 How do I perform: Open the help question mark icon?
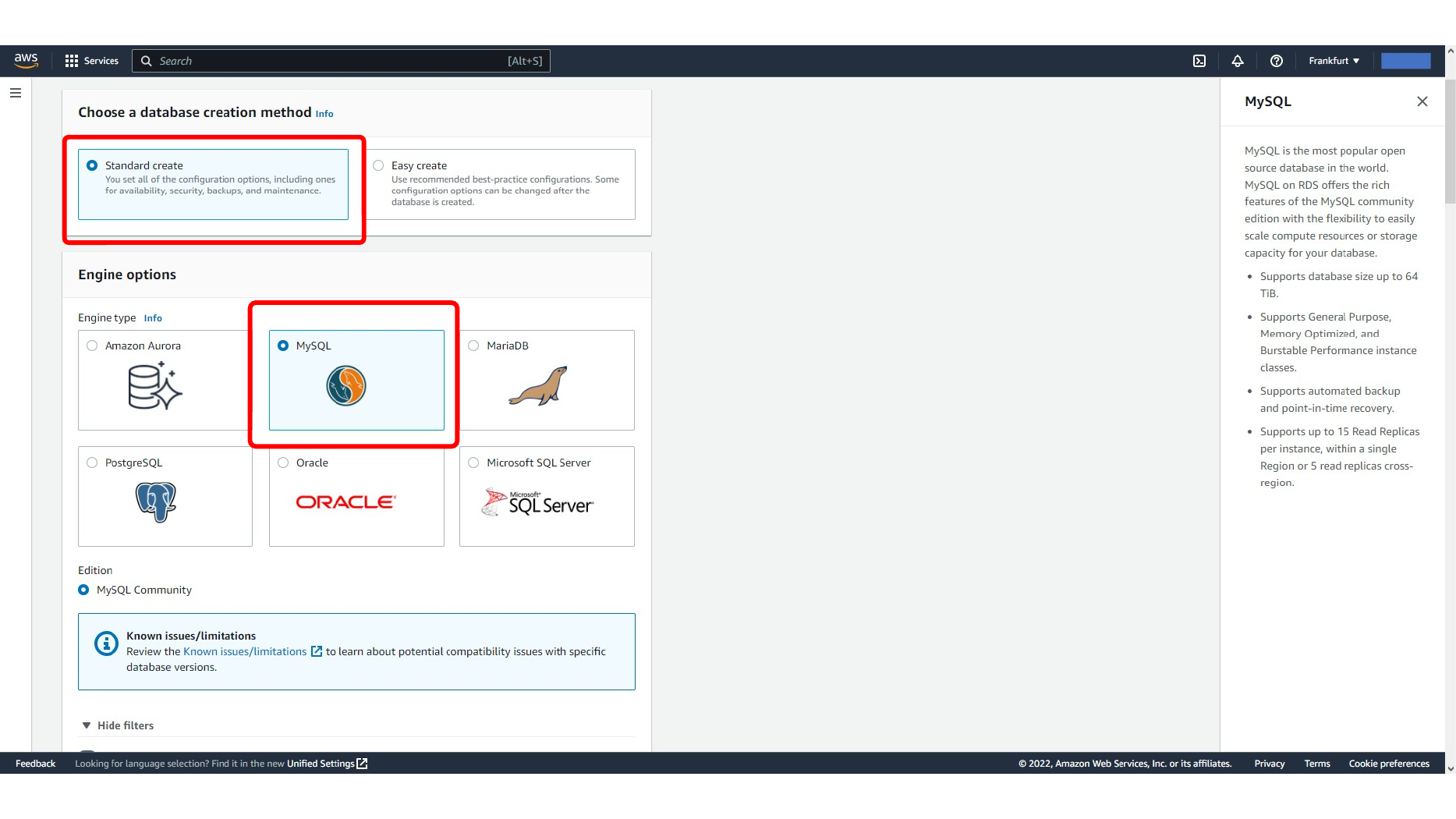pos(1277,61)
